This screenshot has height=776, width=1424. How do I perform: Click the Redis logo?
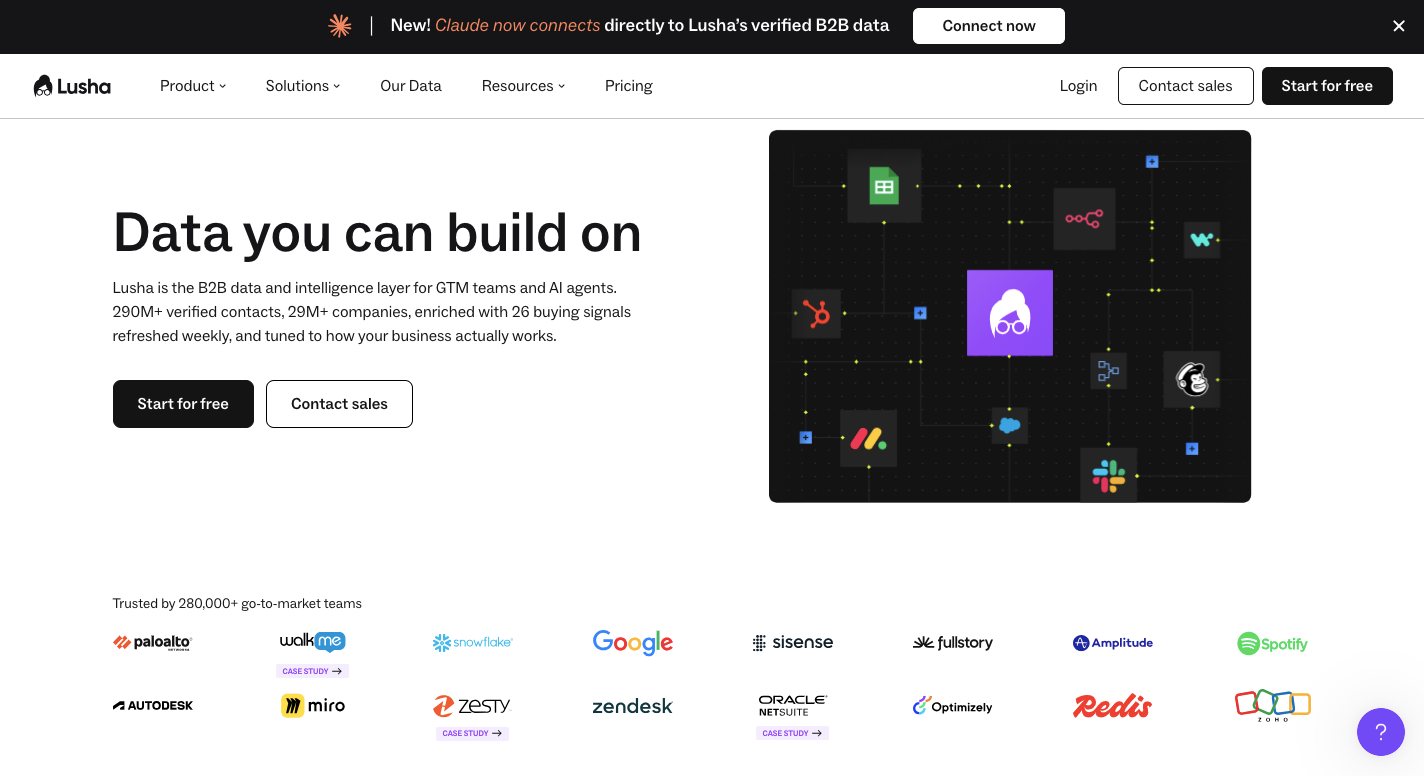[1112, 706]
